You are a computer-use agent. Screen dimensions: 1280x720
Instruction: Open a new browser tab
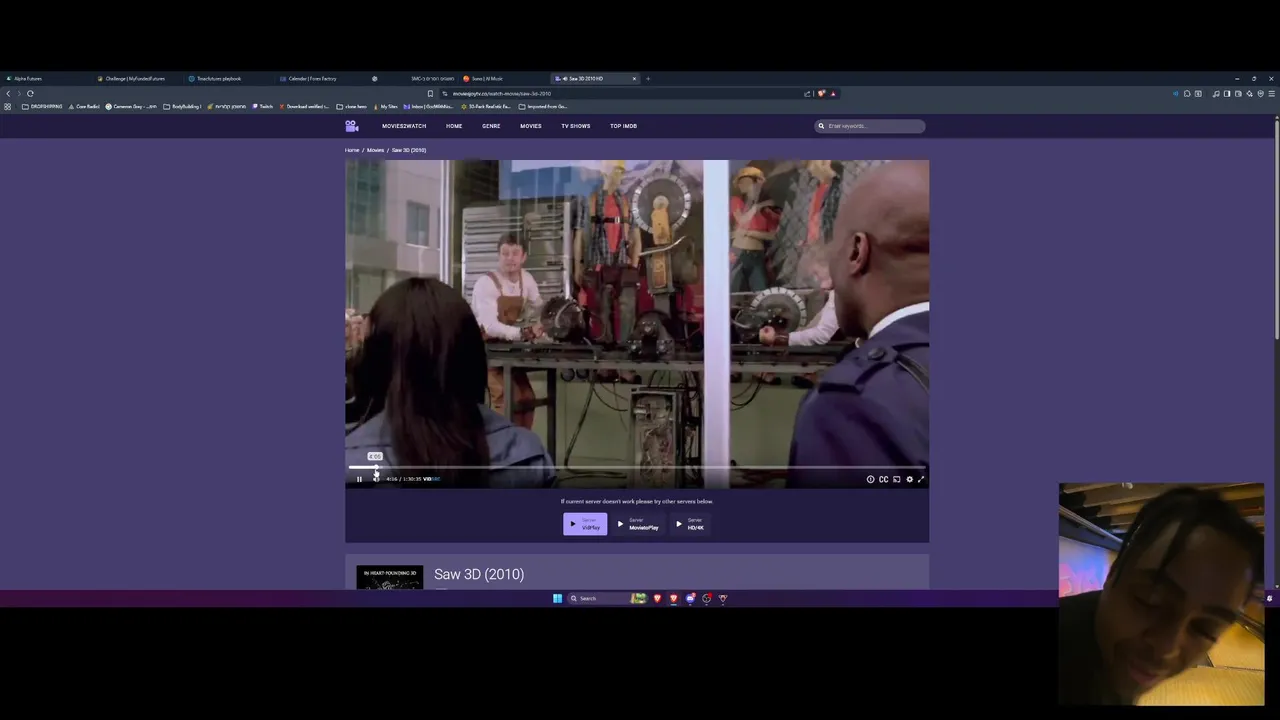point(648,78)
